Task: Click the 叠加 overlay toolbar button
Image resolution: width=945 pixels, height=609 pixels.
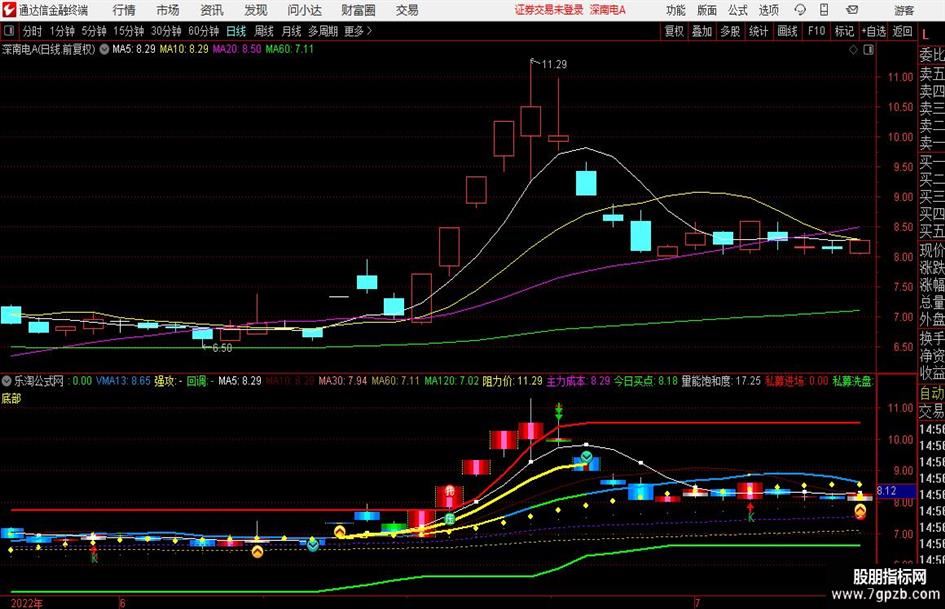Action: tap(702, 31)
